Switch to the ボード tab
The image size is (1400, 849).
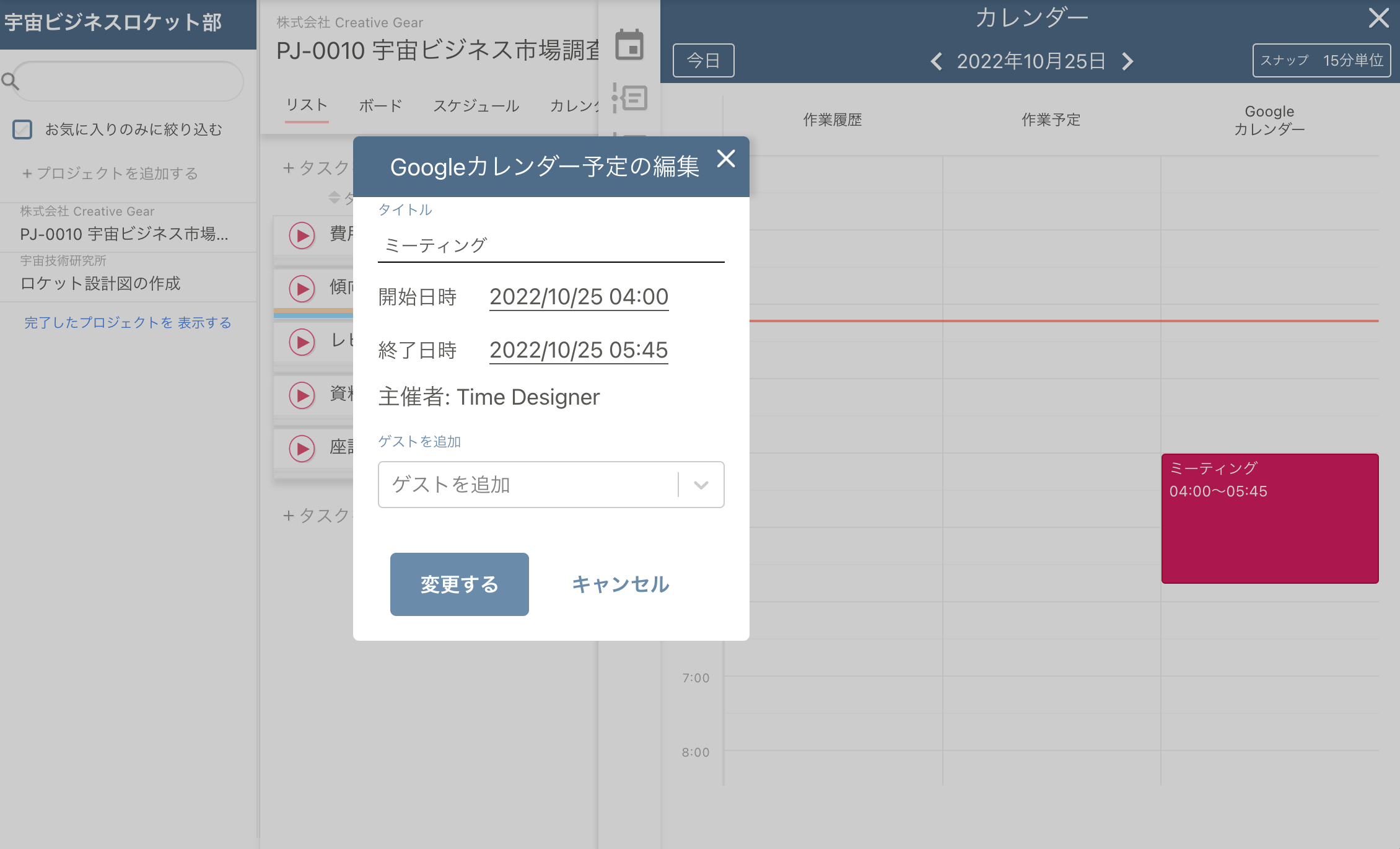[380, 106]
